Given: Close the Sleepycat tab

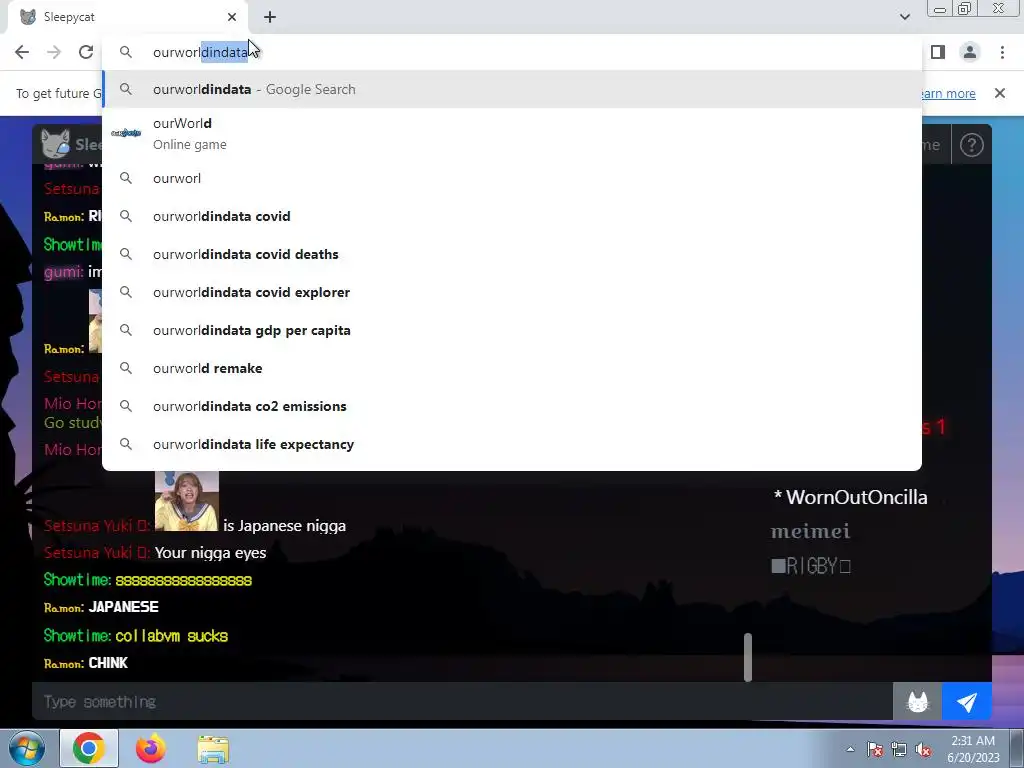Looking at the screenshot, I should pos(232,17).
